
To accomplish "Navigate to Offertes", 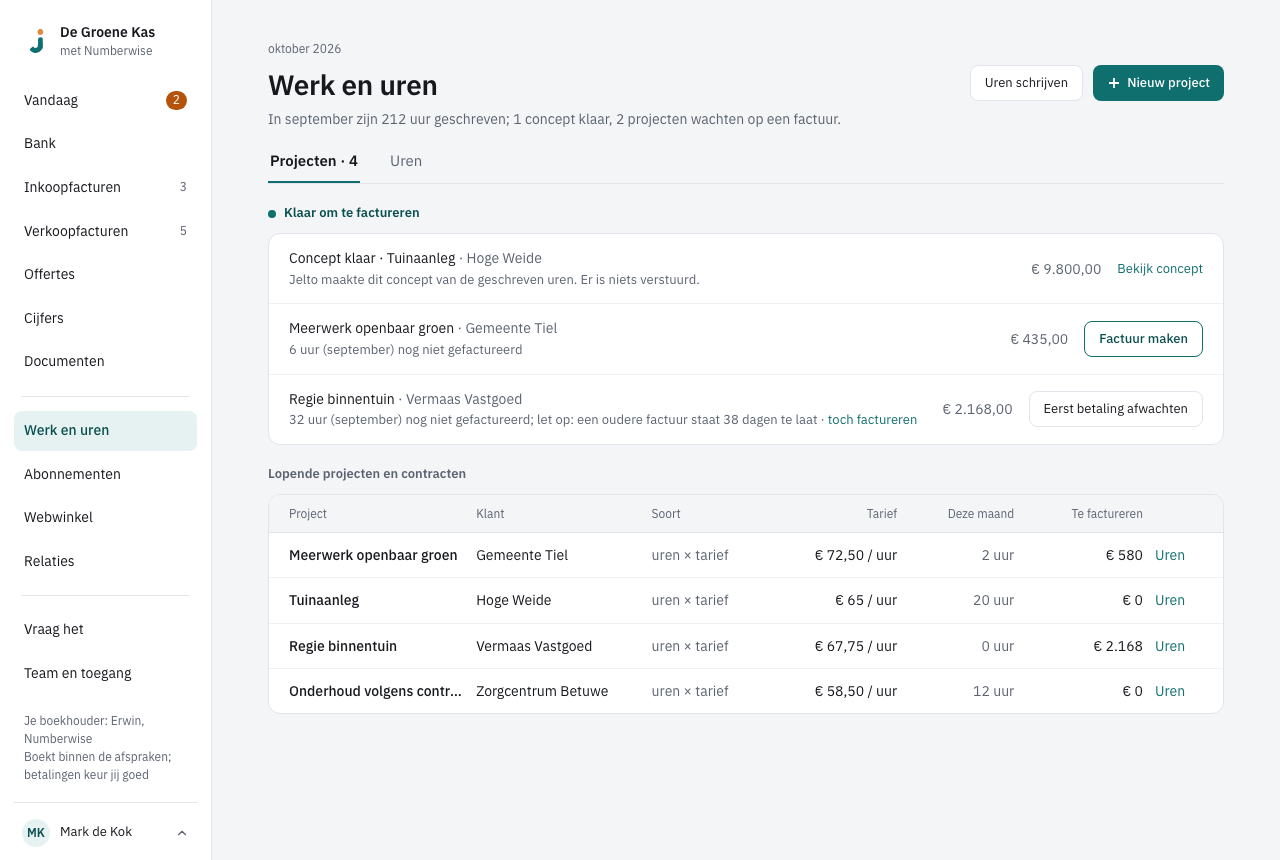I will click(105, 274).
